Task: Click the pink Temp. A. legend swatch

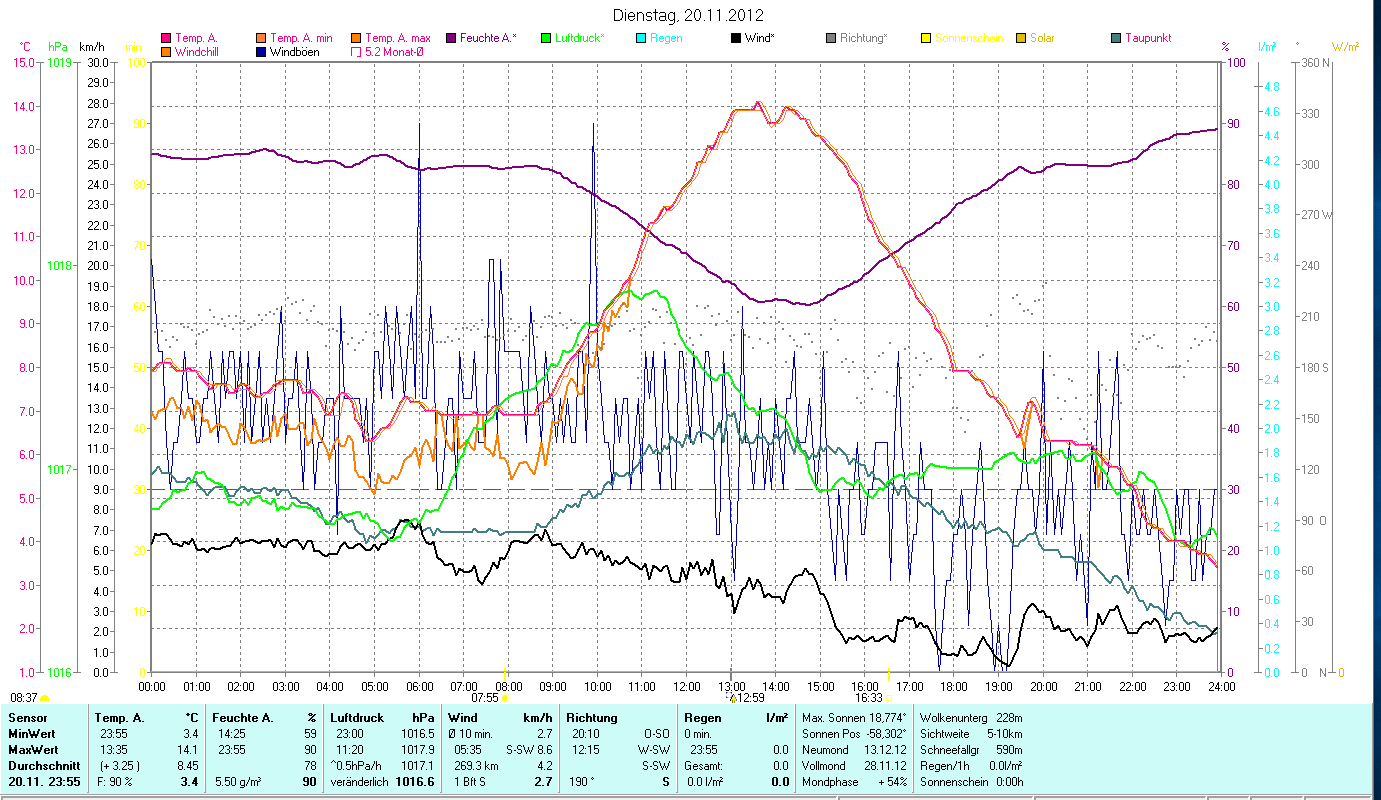Action: [166, 38]
